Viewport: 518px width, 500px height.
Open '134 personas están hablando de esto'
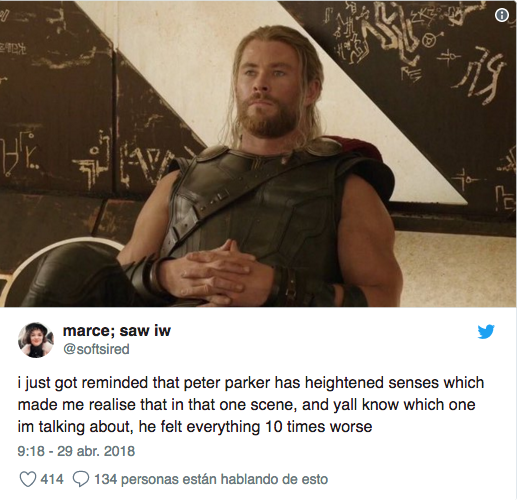[211, 479]
